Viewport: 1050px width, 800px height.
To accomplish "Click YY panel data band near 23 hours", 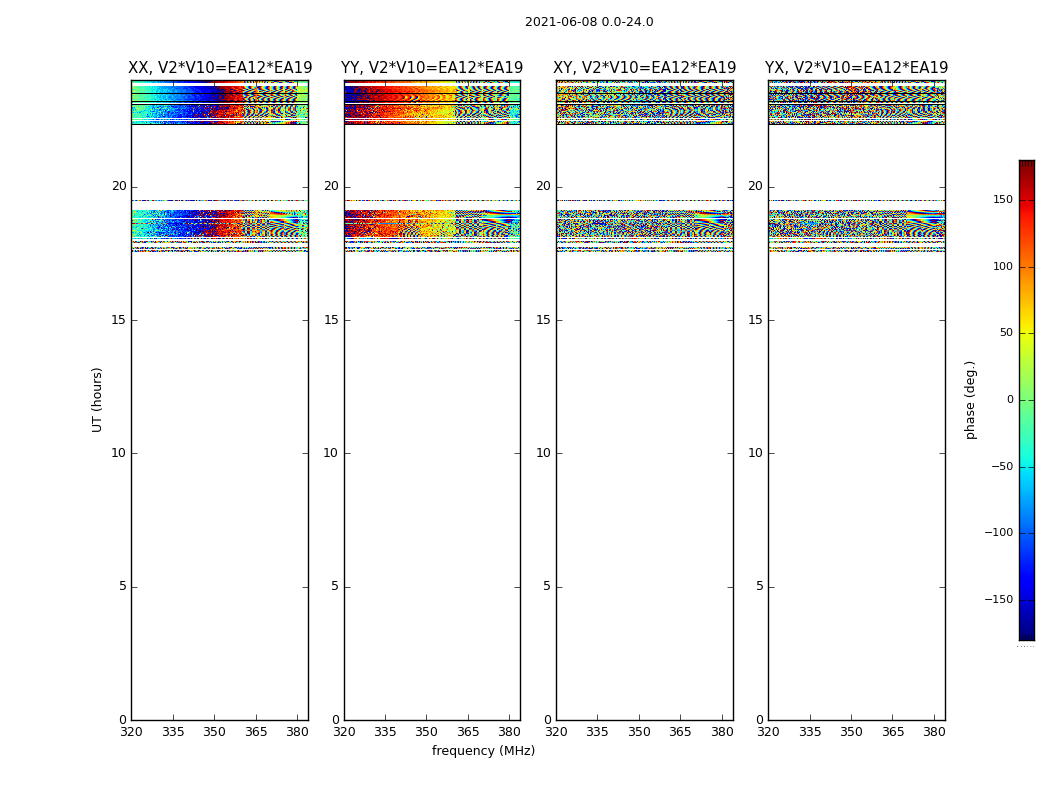I will click(432, 103).
